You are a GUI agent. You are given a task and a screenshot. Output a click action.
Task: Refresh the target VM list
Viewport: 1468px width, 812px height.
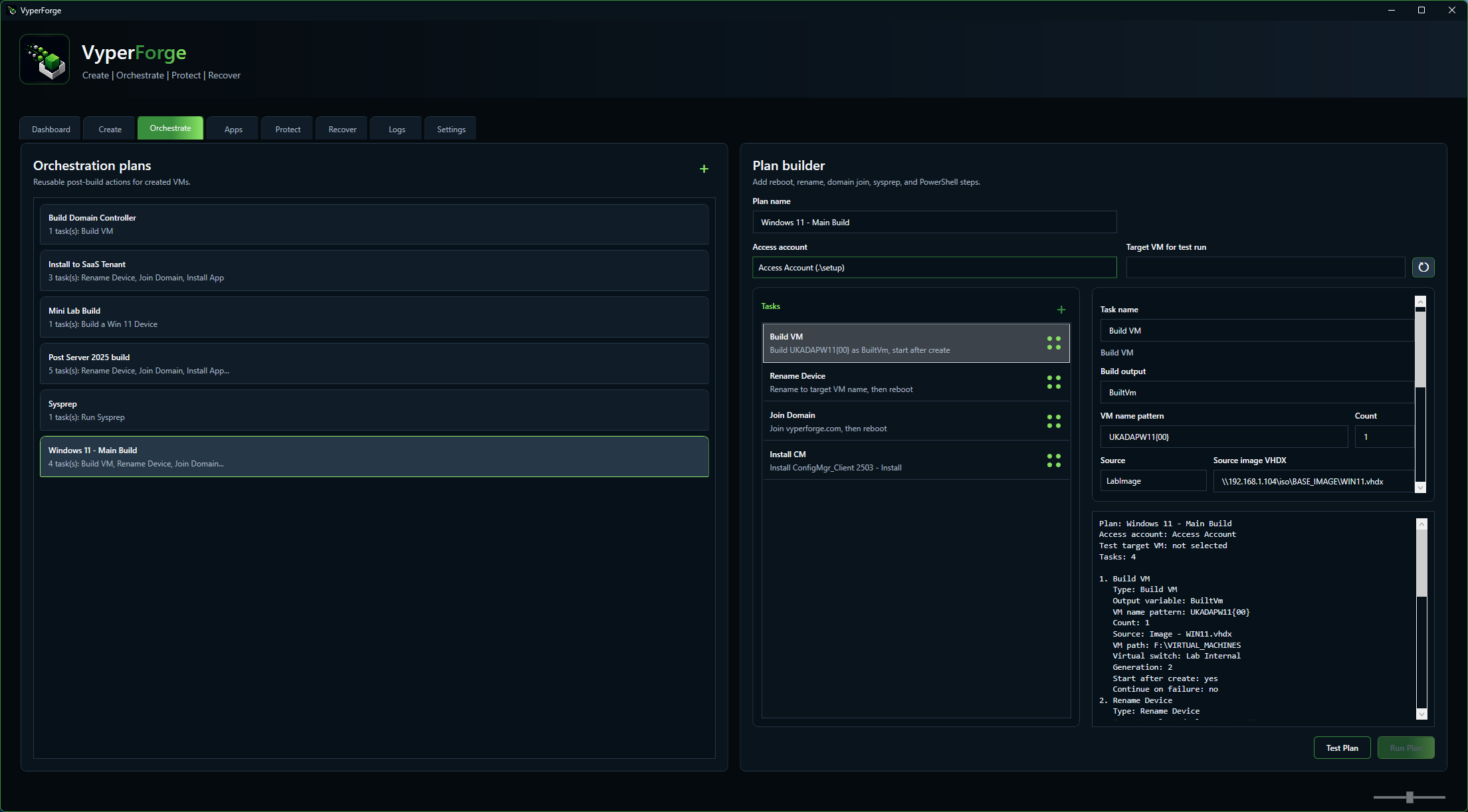[x=1423, y=267]
